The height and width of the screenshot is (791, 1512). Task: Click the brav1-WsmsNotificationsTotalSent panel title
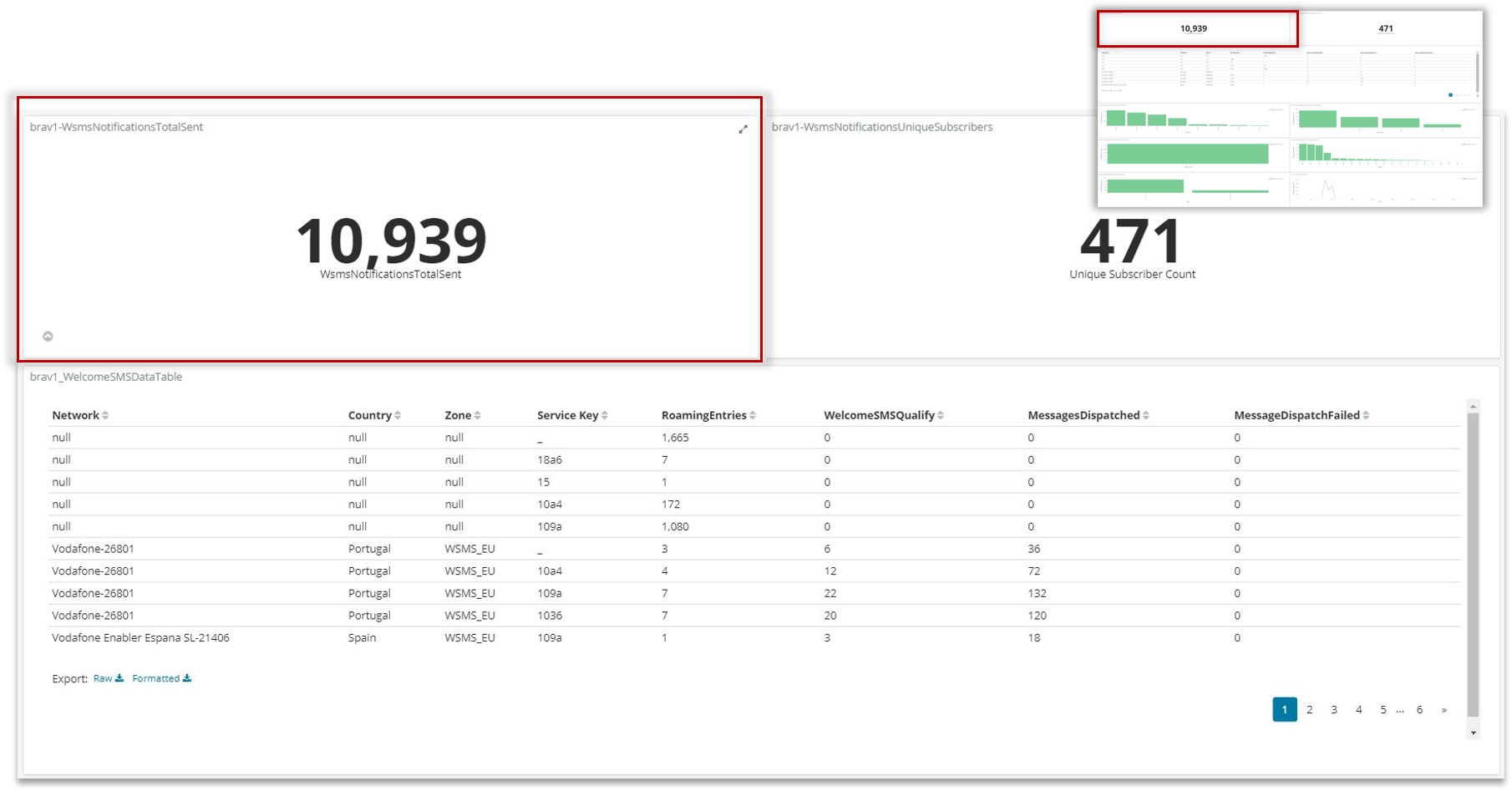tap(116, 127)
